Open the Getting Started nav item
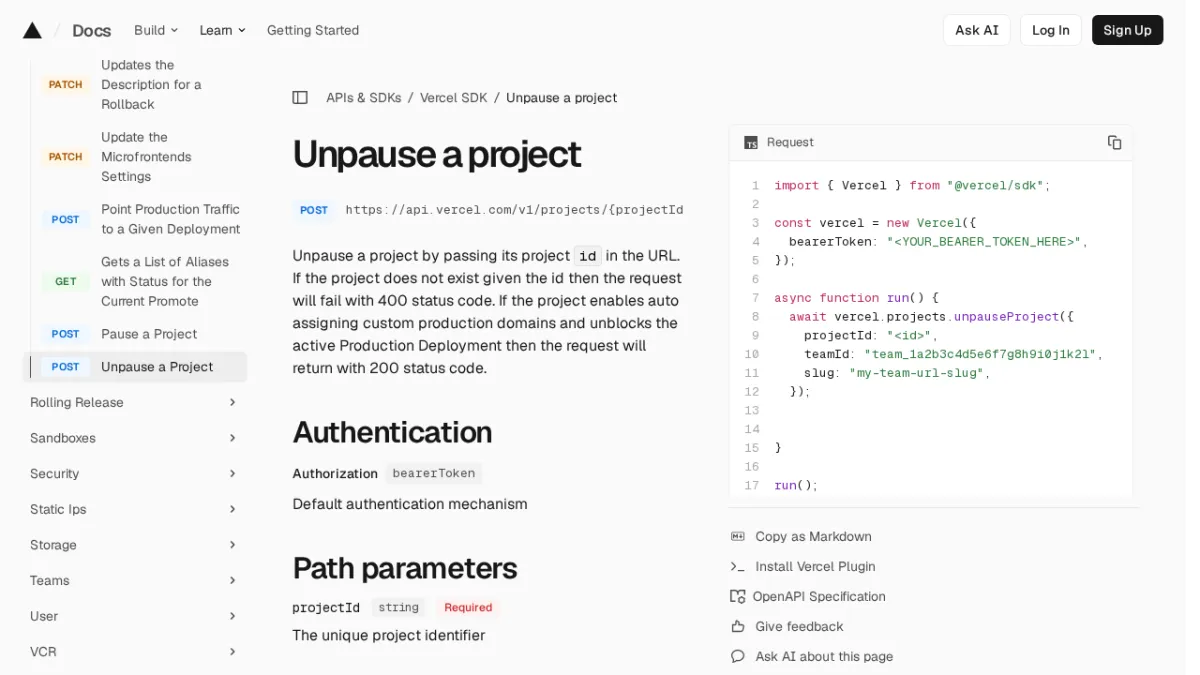Screen dimensions: 1200x675 313,30
